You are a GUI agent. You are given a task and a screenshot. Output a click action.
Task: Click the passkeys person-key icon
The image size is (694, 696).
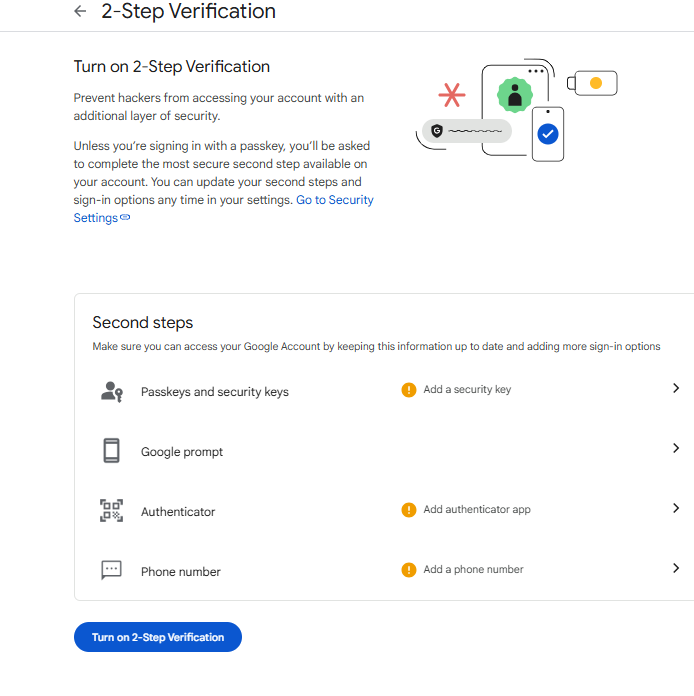click(x=111, y=392)
